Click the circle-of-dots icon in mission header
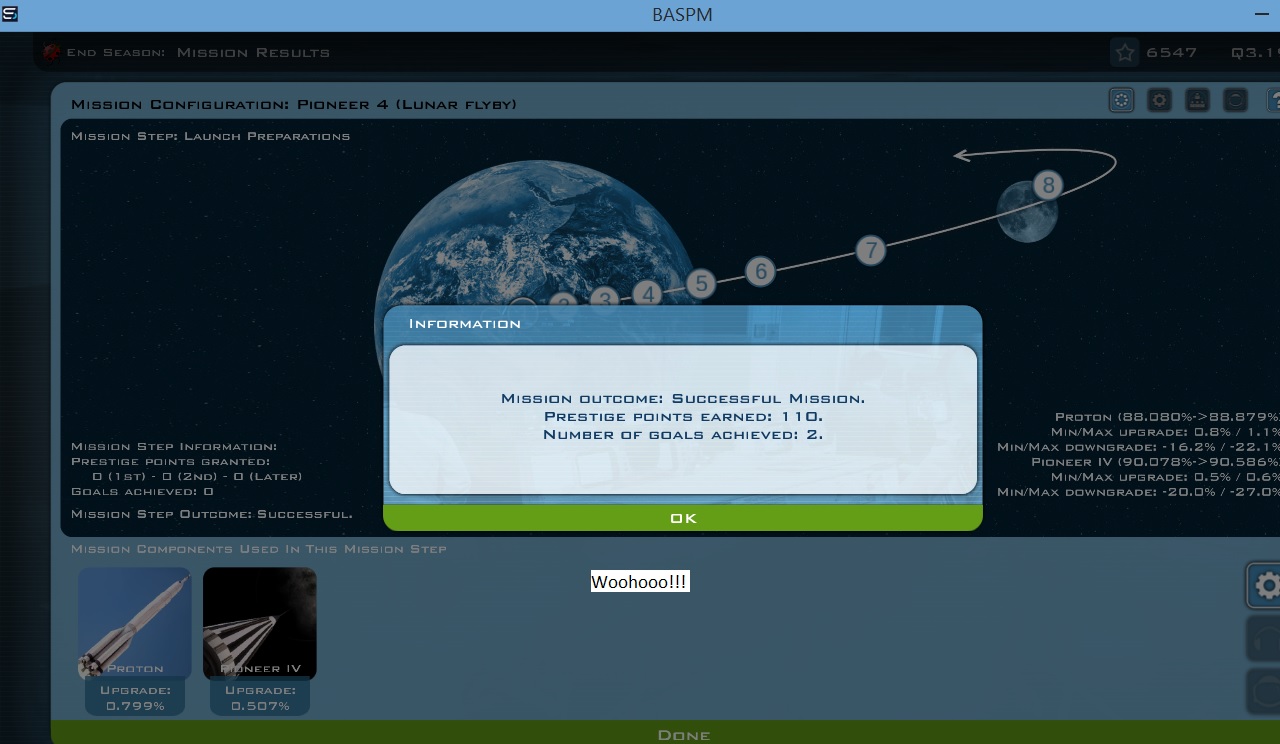Viewport: 1280px width, 744px height. [1122, 100]
